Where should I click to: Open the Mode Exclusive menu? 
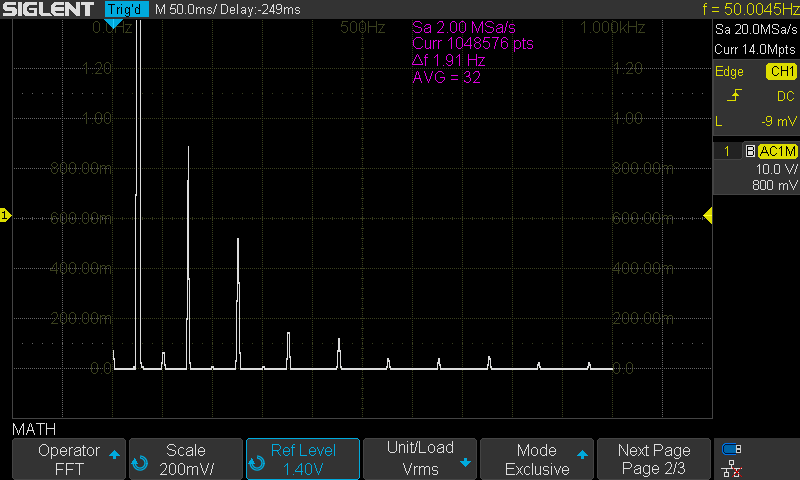coord(537,459)
